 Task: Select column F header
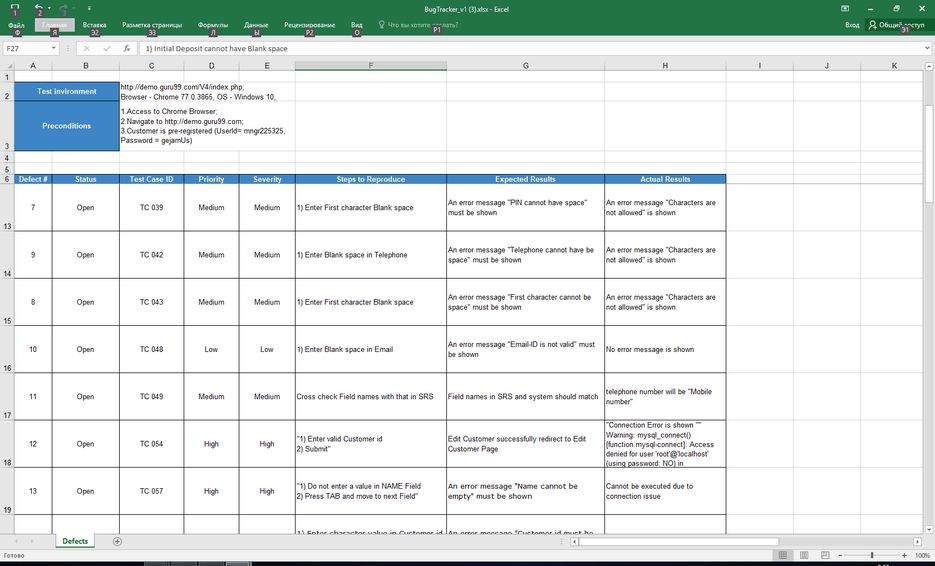click(370, 66)
